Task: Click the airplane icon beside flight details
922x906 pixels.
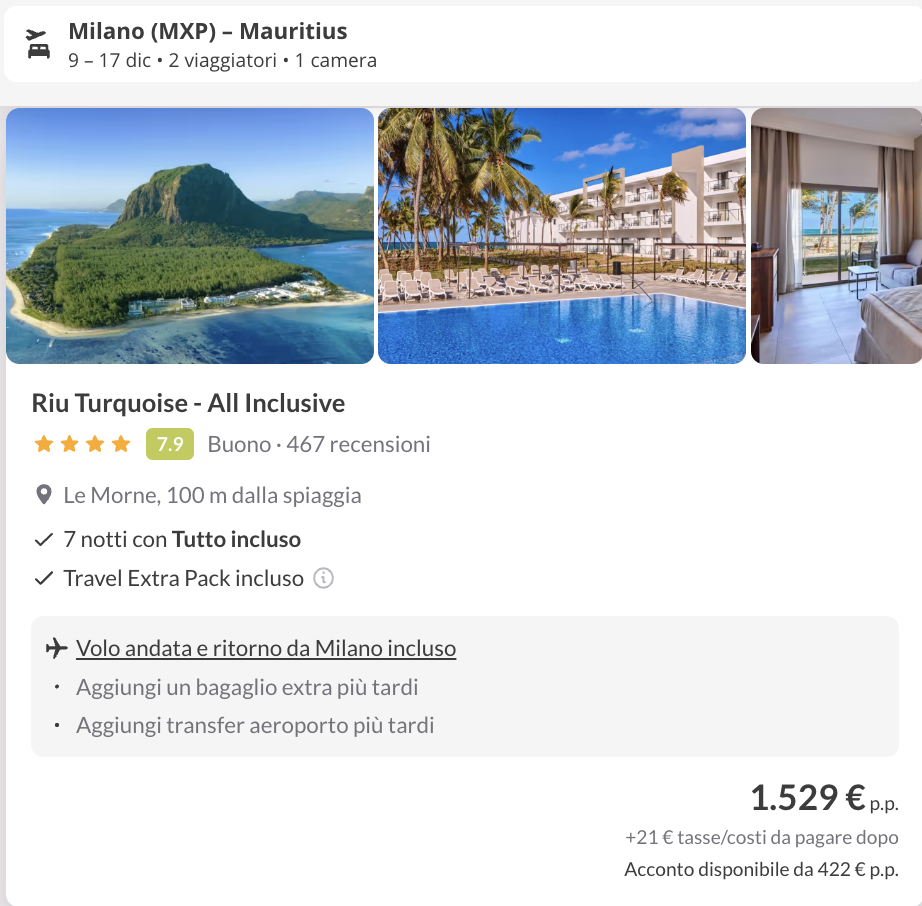Action: click(57, 648)
